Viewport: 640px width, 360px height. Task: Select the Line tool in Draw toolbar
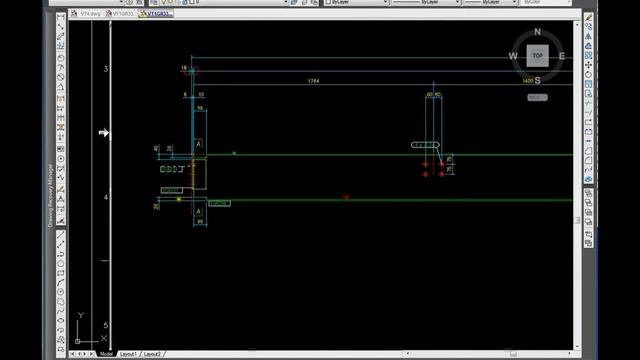point(61,235)
